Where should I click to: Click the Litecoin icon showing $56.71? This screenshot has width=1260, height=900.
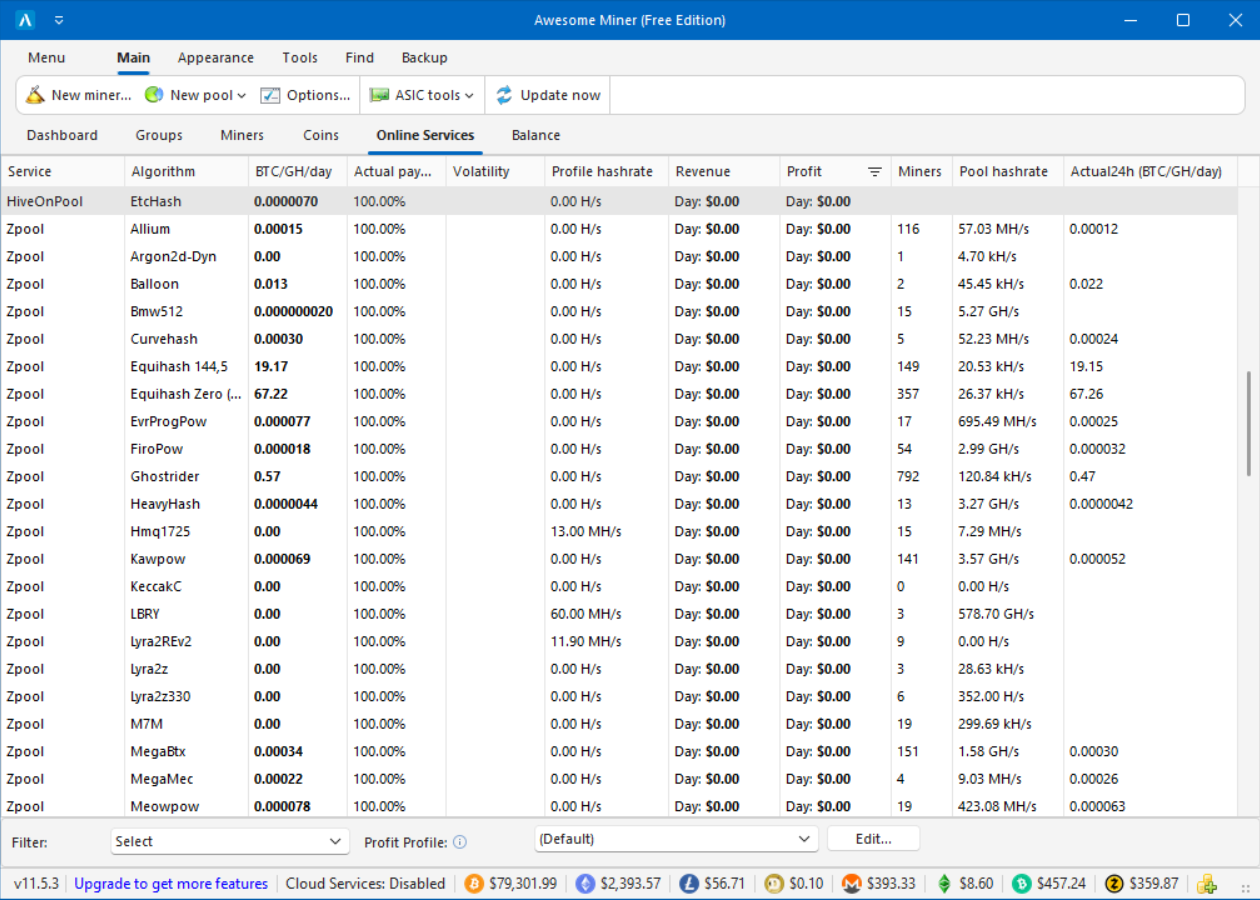(689, 884)
